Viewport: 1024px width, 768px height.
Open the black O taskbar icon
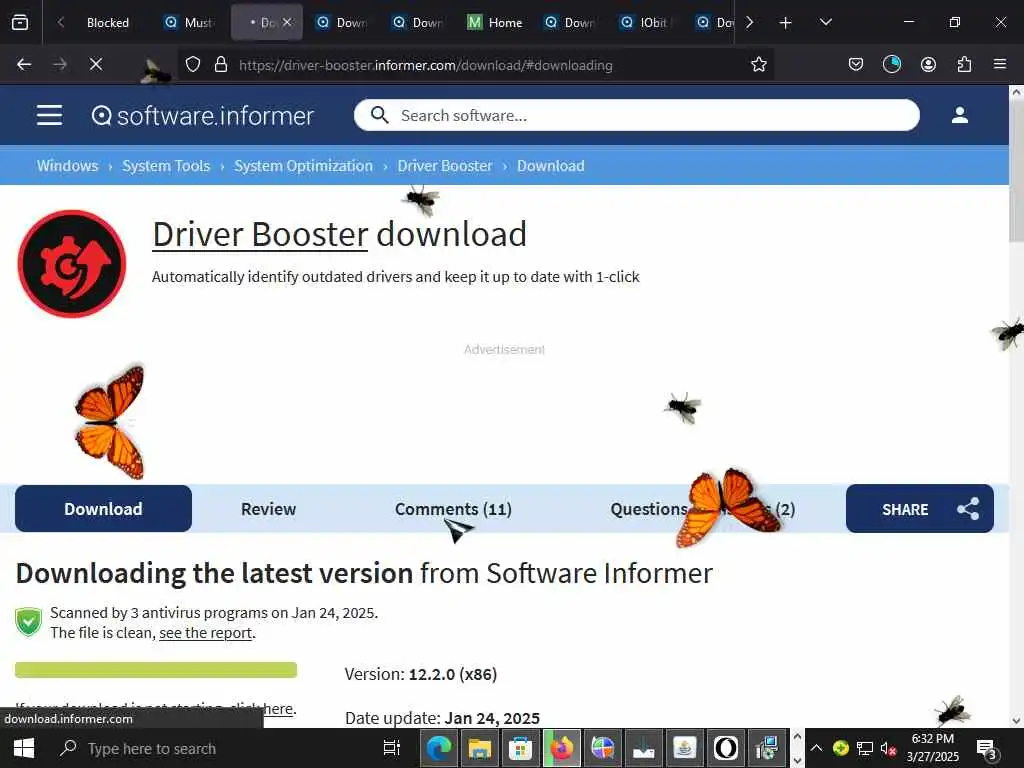click(726, 748)
